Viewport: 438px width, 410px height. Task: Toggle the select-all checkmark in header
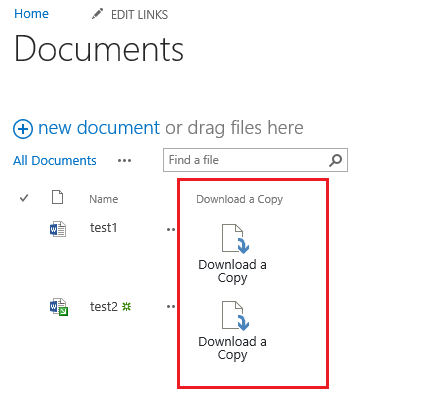point(24,198)
